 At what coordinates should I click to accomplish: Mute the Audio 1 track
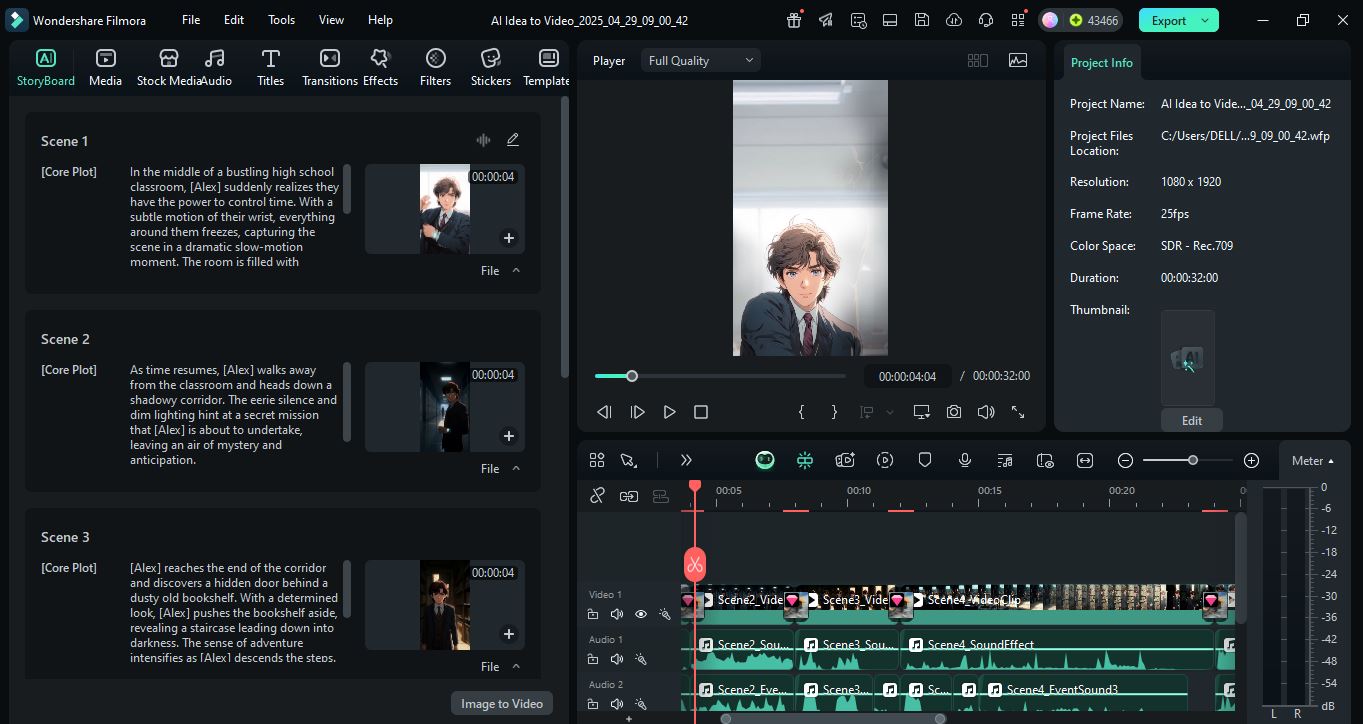pyautogui.click(x=617, y=659)
